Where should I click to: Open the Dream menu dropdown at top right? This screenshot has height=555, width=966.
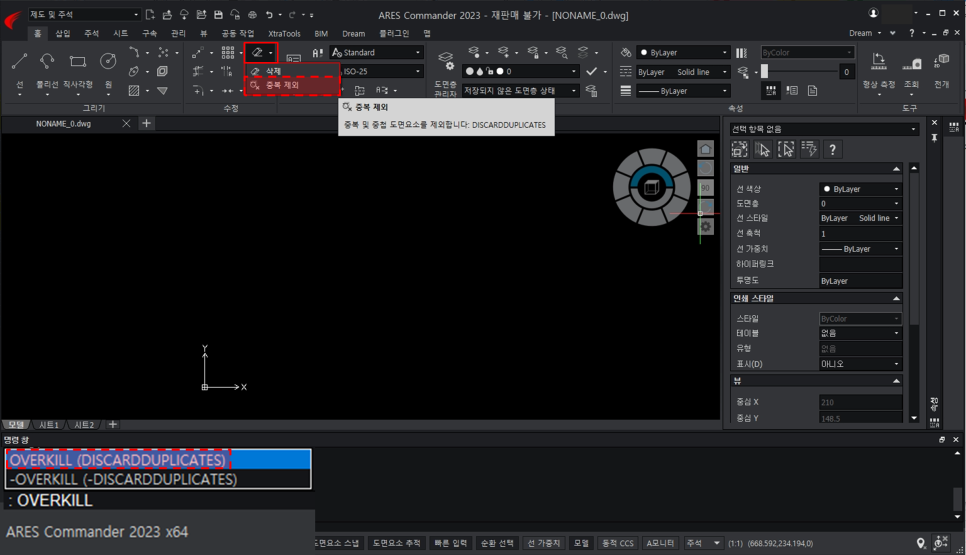coord(865,33)
